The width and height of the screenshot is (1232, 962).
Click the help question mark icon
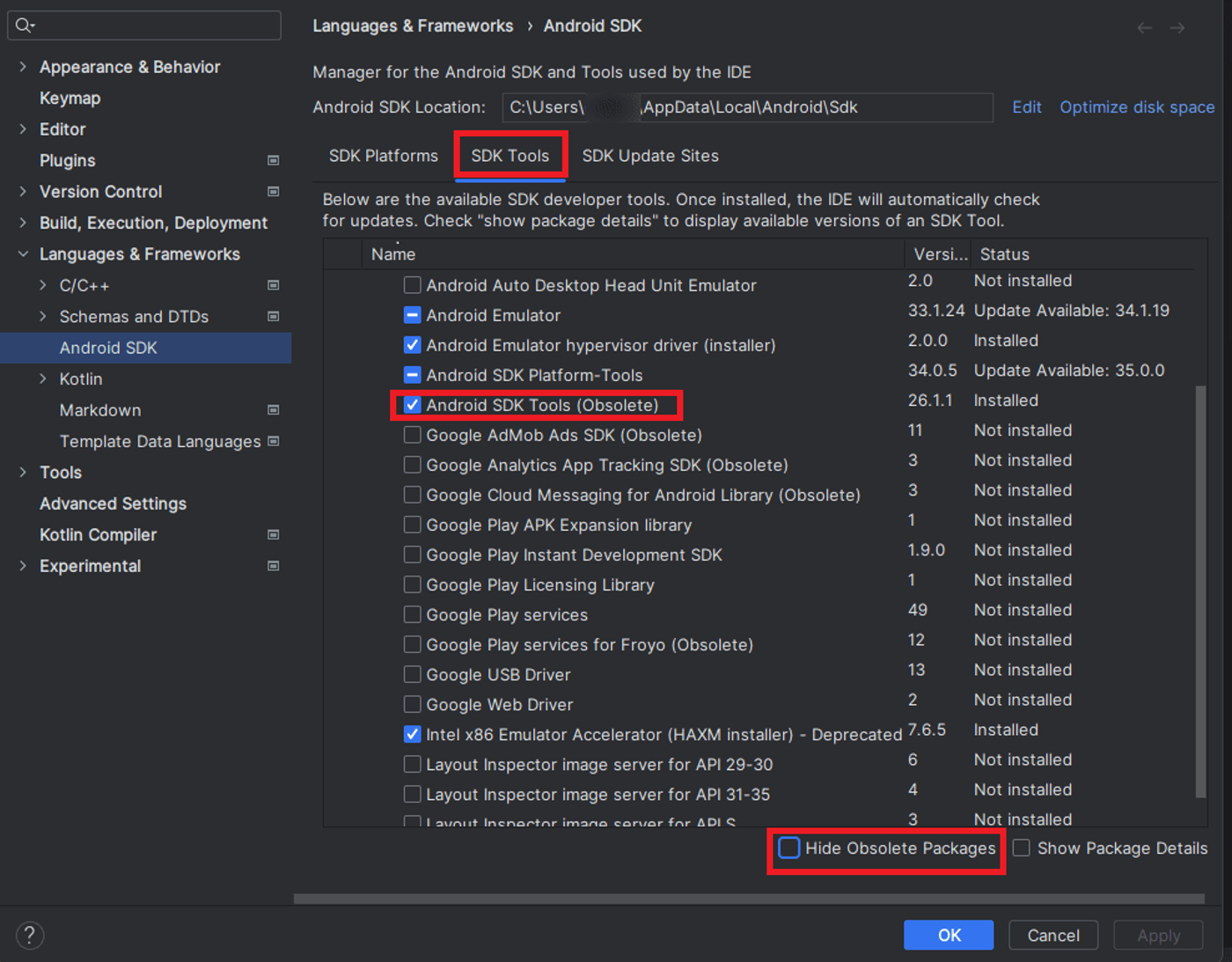pos(30,935)
